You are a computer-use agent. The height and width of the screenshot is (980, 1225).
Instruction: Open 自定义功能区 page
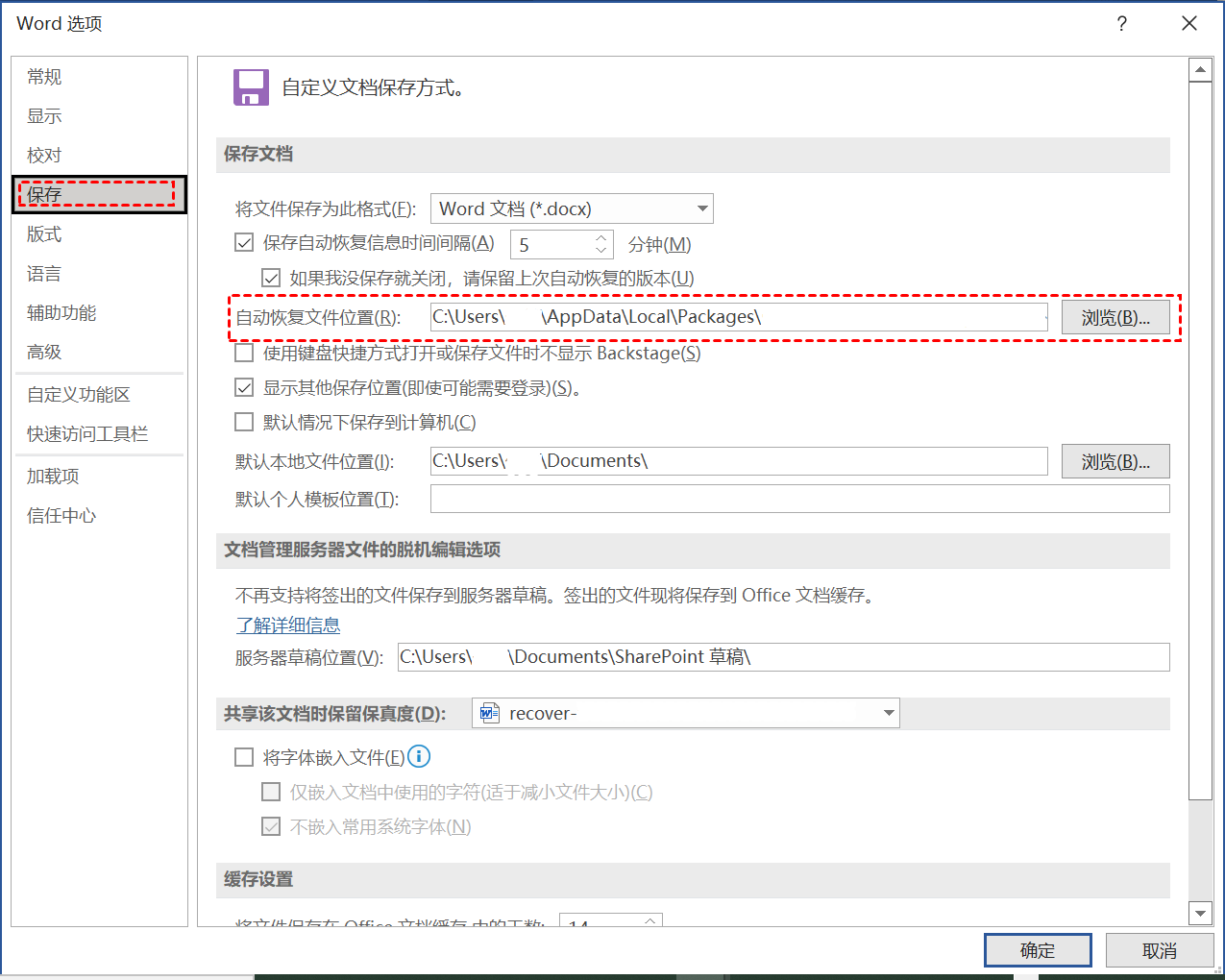click(79, 395)
